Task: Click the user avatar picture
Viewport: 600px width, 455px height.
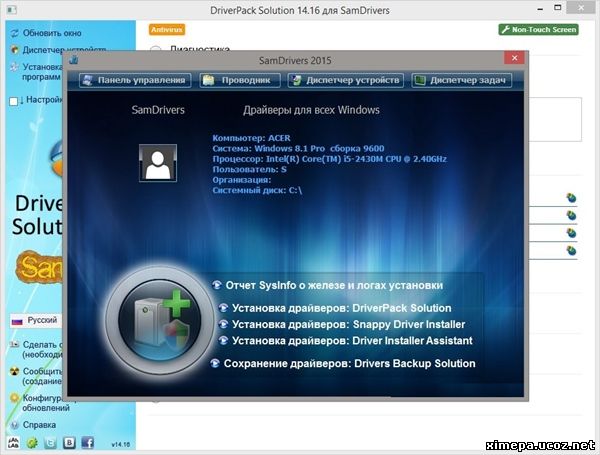Action: (160, 160)
